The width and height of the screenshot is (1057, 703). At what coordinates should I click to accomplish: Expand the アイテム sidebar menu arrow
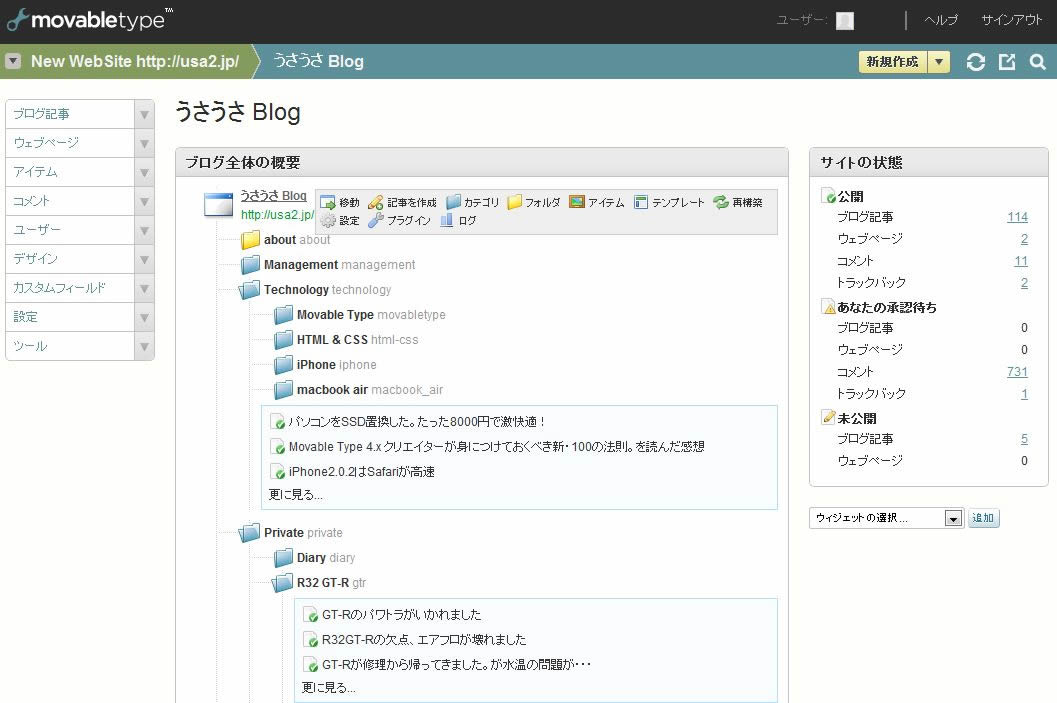pyautogui.click(x=144, y=173)
